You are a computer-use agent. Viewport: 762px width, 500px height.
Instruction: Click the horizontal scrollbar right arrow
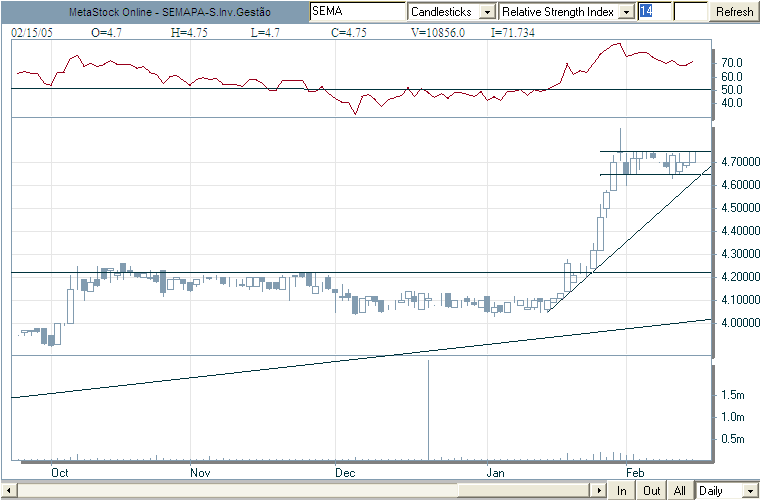(x=599, y=491)
